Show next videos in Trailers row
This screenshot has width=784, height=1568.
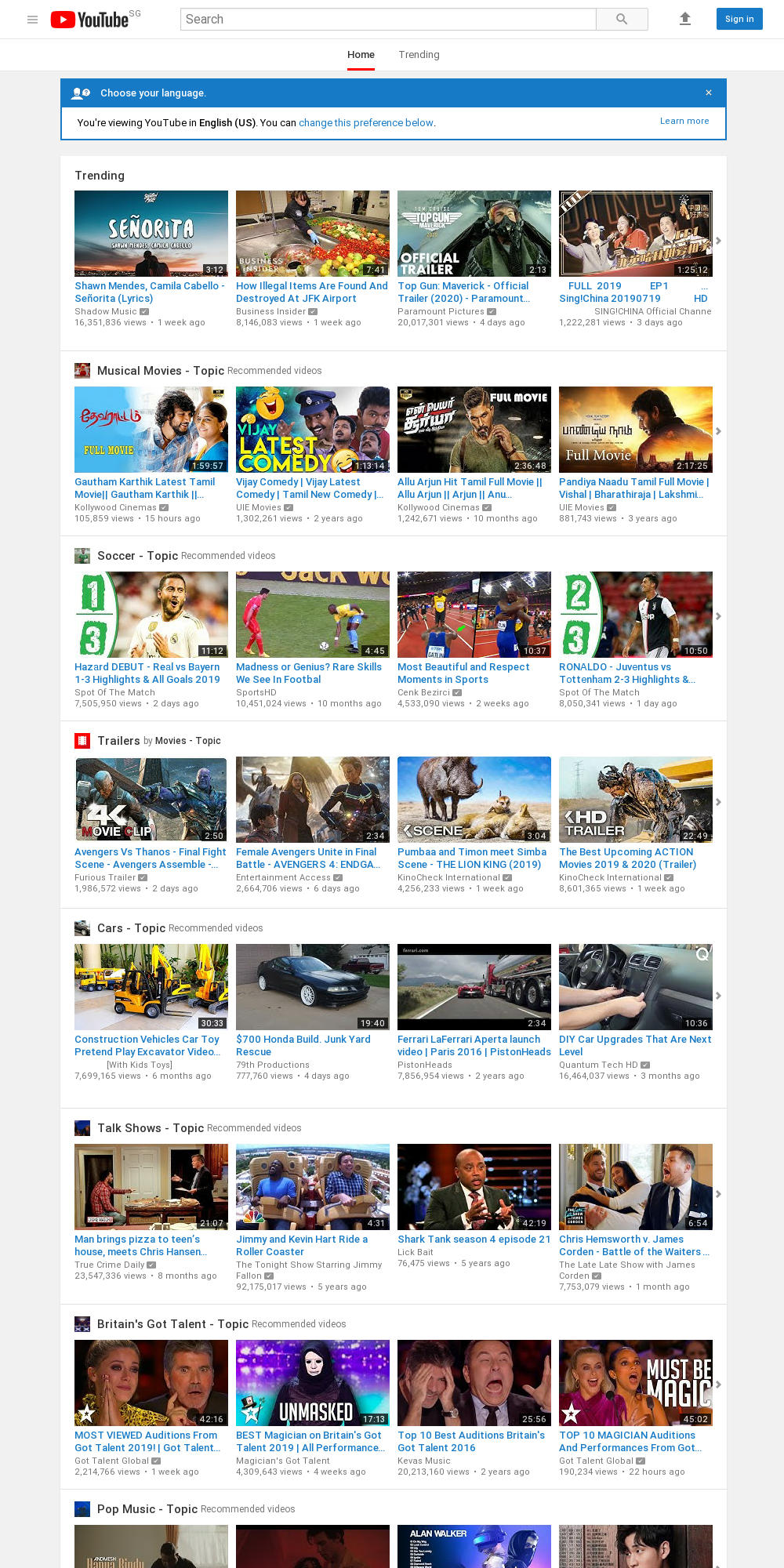[718, 802]
